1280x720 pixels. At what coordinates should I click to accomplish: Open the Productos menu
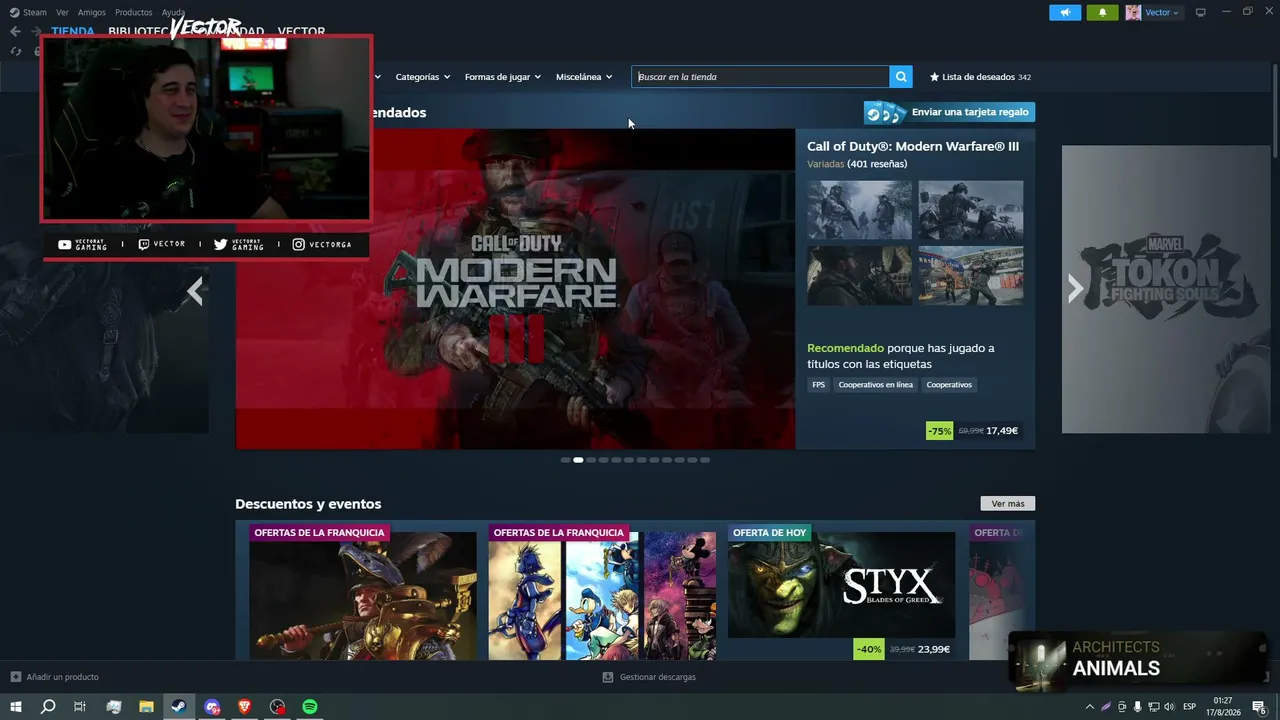(x=134, y=12)
